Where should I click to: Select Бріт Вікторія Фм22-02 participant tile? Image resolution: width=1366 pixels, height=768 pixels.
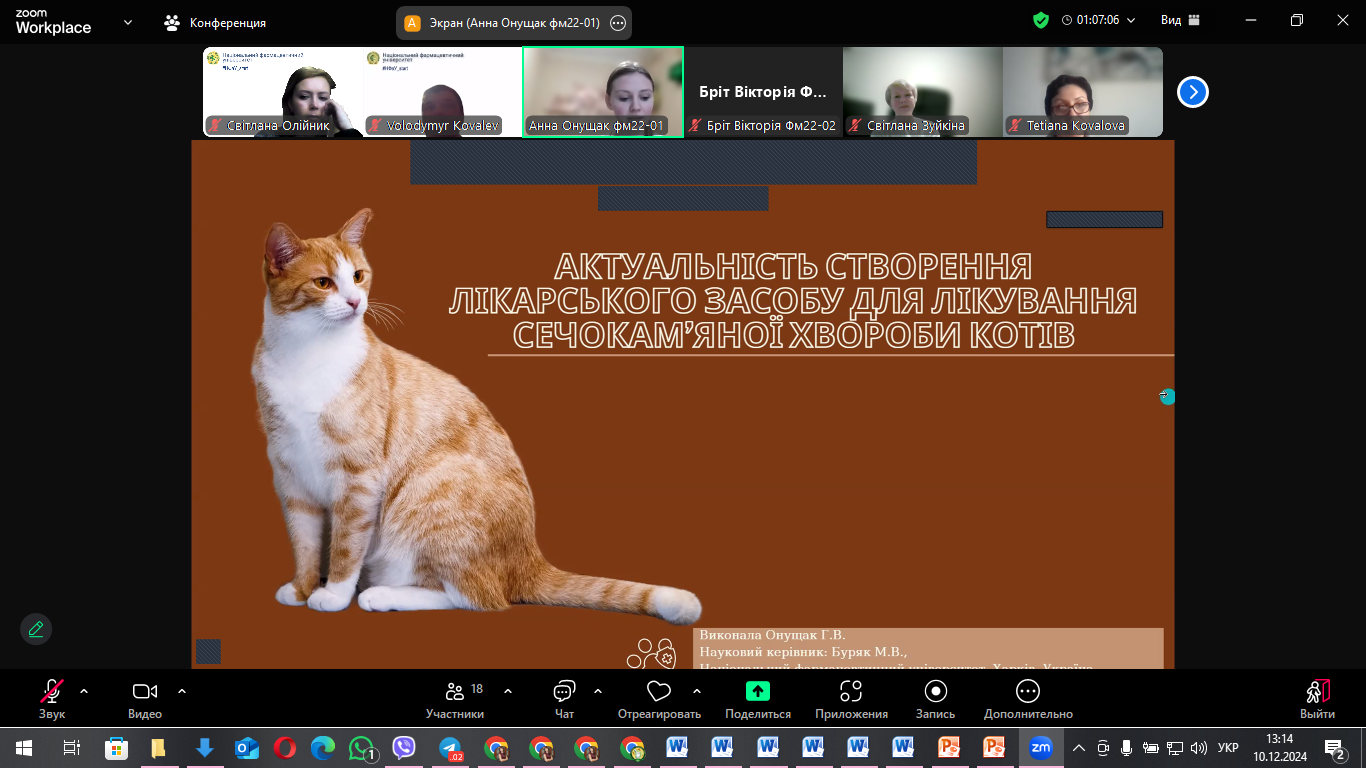(x=763, y=91)
